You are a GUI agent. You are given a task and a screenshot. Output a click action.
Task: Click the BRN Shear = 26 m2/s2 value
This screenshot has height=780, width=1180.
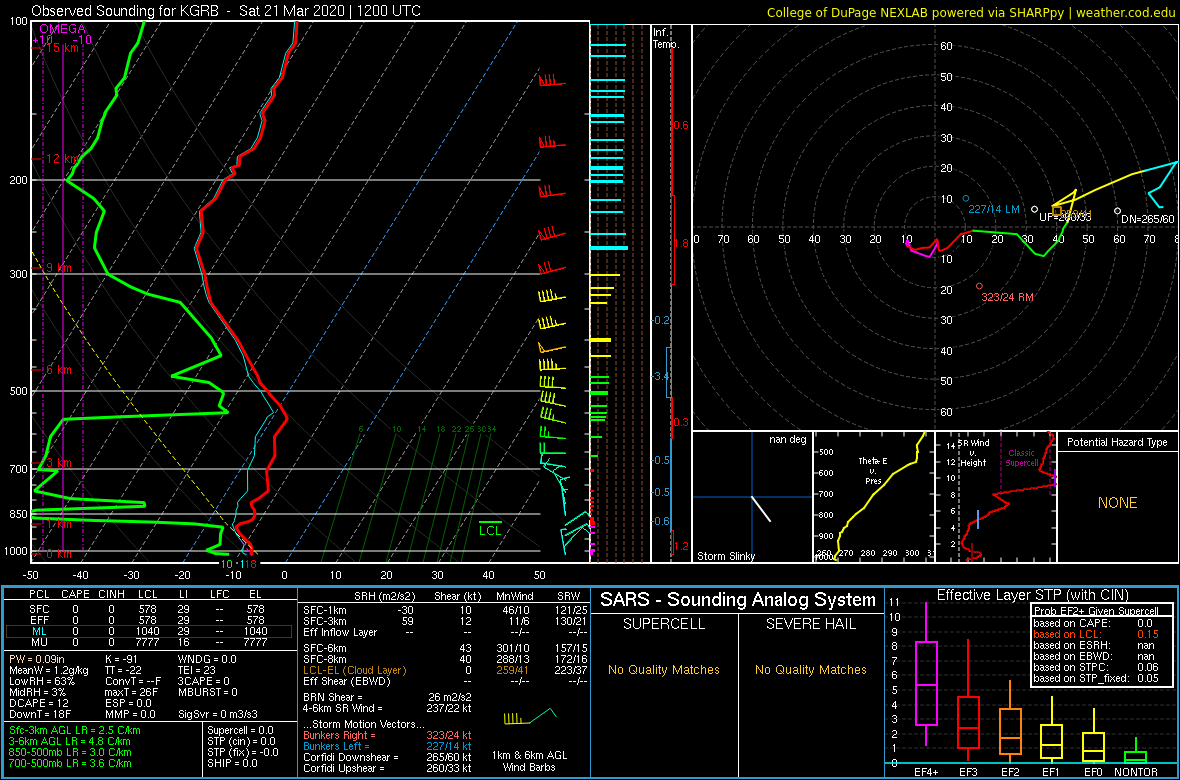coord(387,699)
